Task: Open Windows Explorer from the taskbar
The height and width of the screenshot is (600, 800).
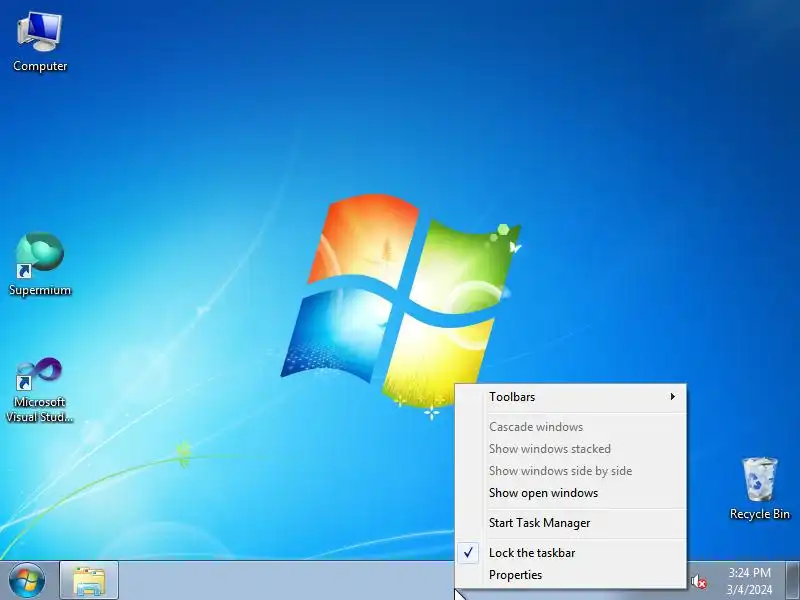Action: (89, 581)
